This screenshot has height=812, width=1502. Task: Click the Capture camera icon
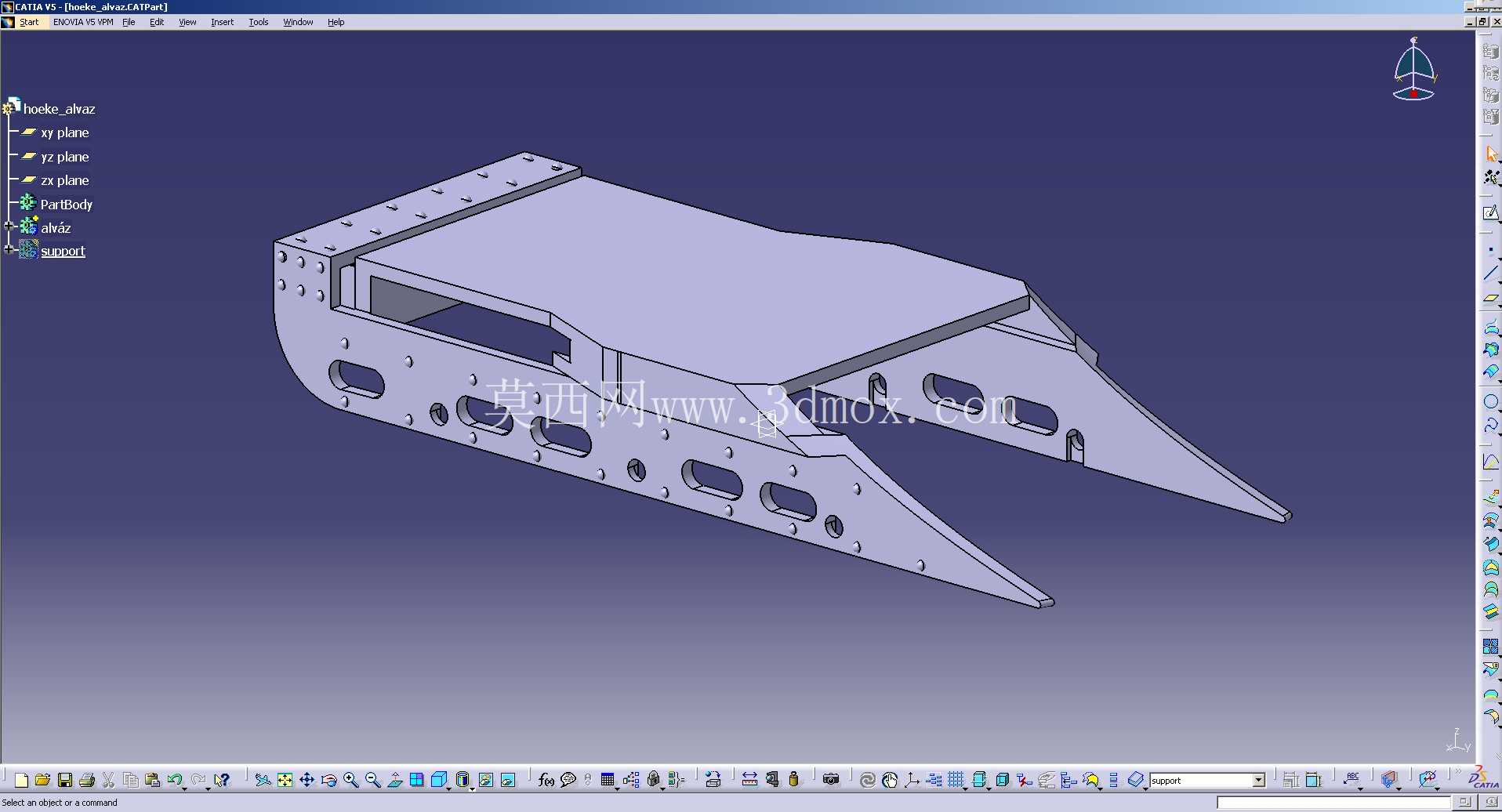831,780
